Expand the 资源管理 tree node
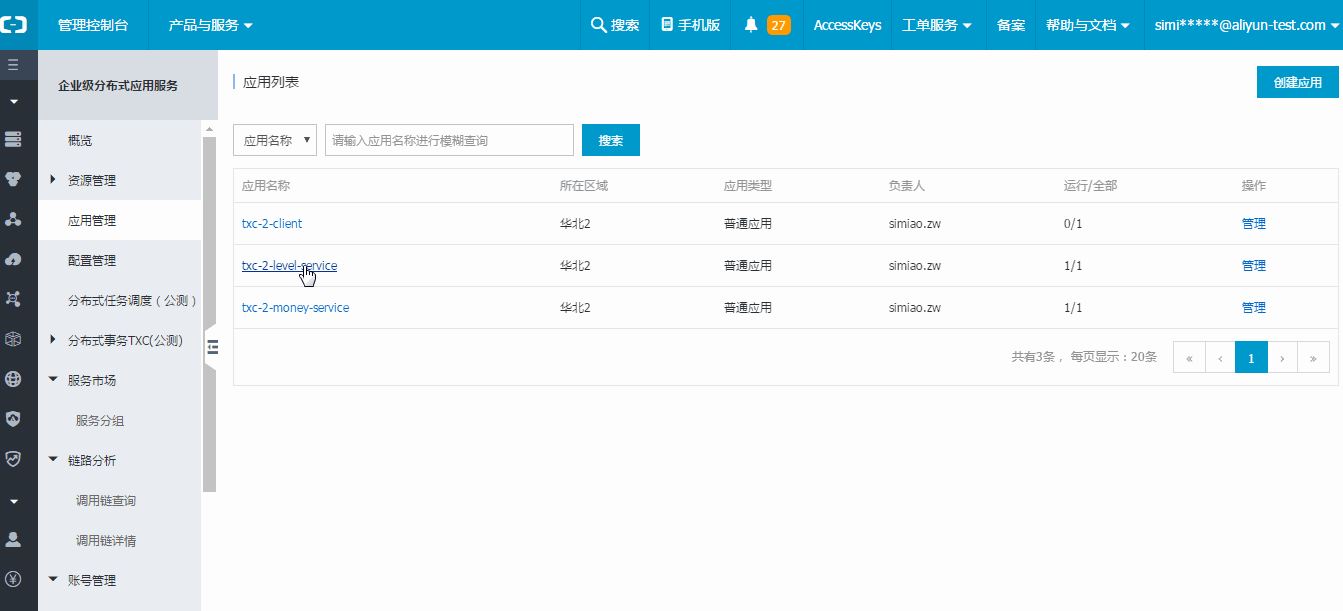The width and height of the screenshot is (1343, 611). coord(53,180)
